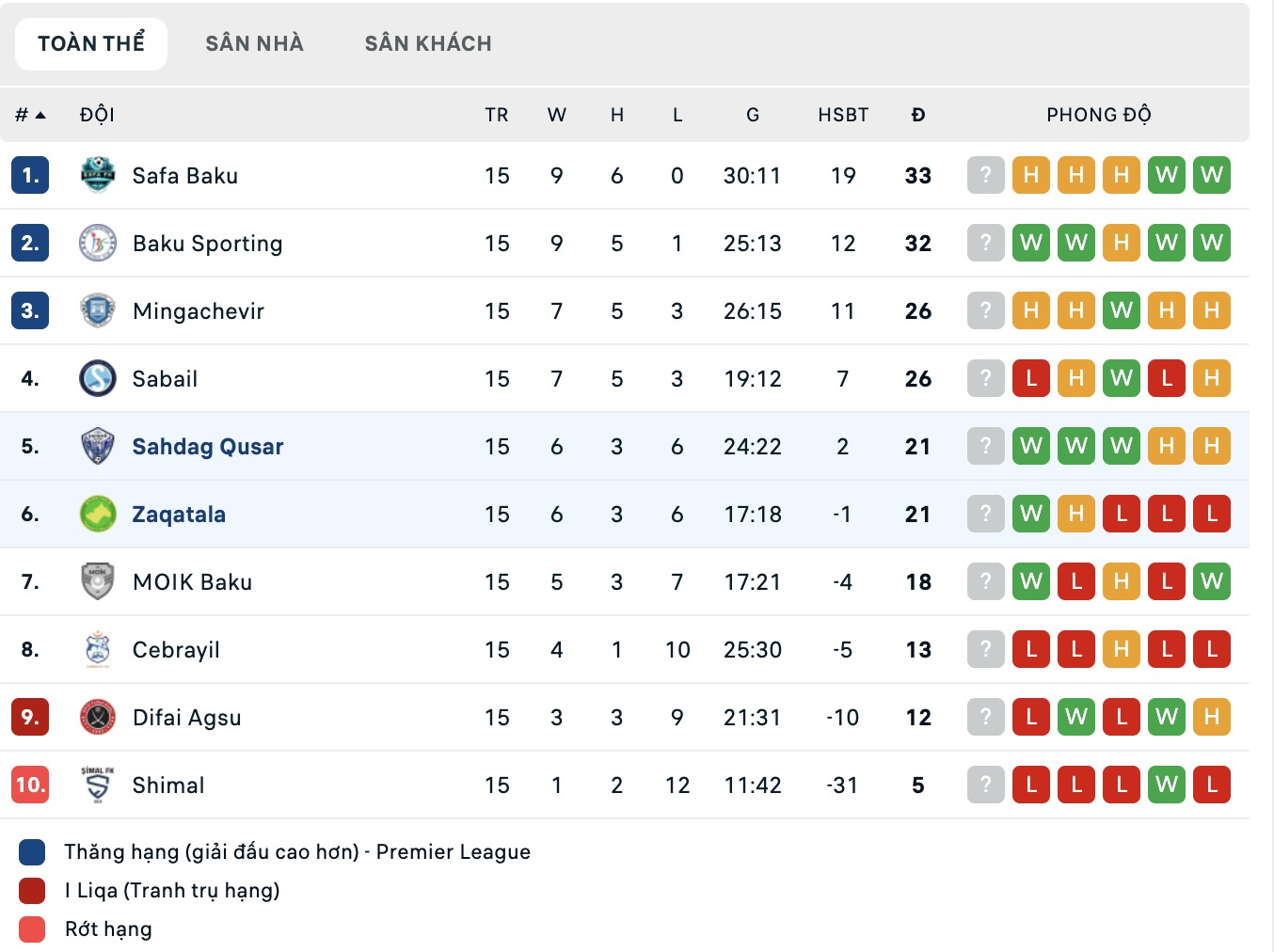The height and width of the screenshot is (952, 1274).
Task: Open the SÂN KHÁCH tab
Action: coord(428,43)
